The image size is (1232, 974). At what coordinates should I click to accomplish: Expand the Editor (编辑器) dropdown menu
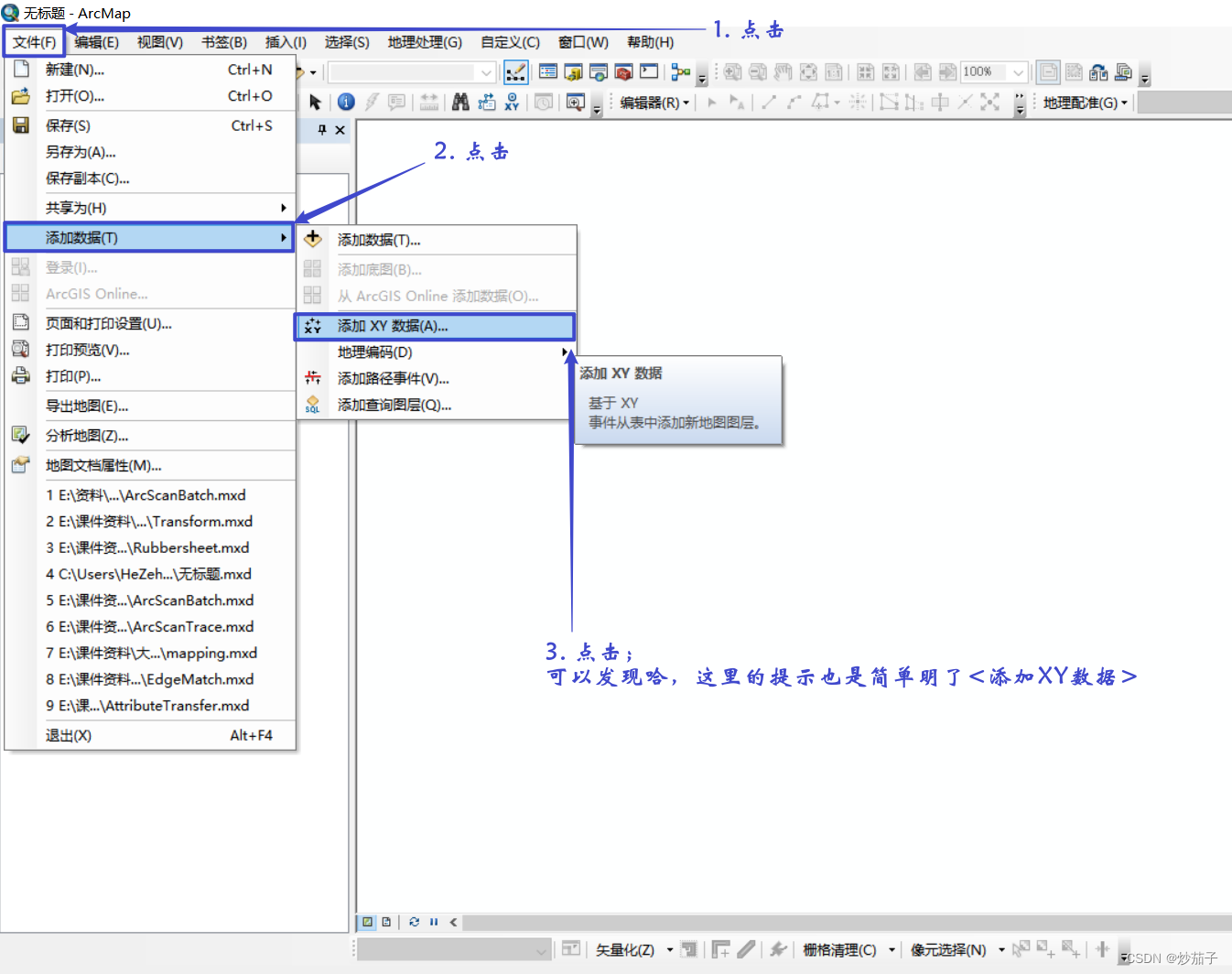point(654,103)
